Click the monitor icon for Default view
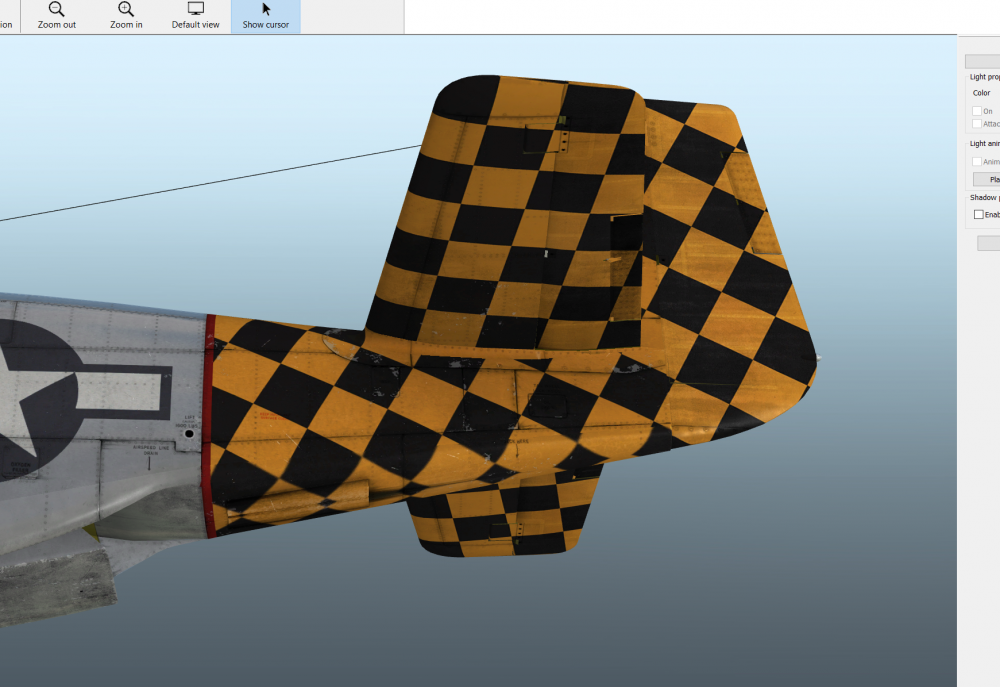Screen dimensions: 1000x687 coord(194,9)
